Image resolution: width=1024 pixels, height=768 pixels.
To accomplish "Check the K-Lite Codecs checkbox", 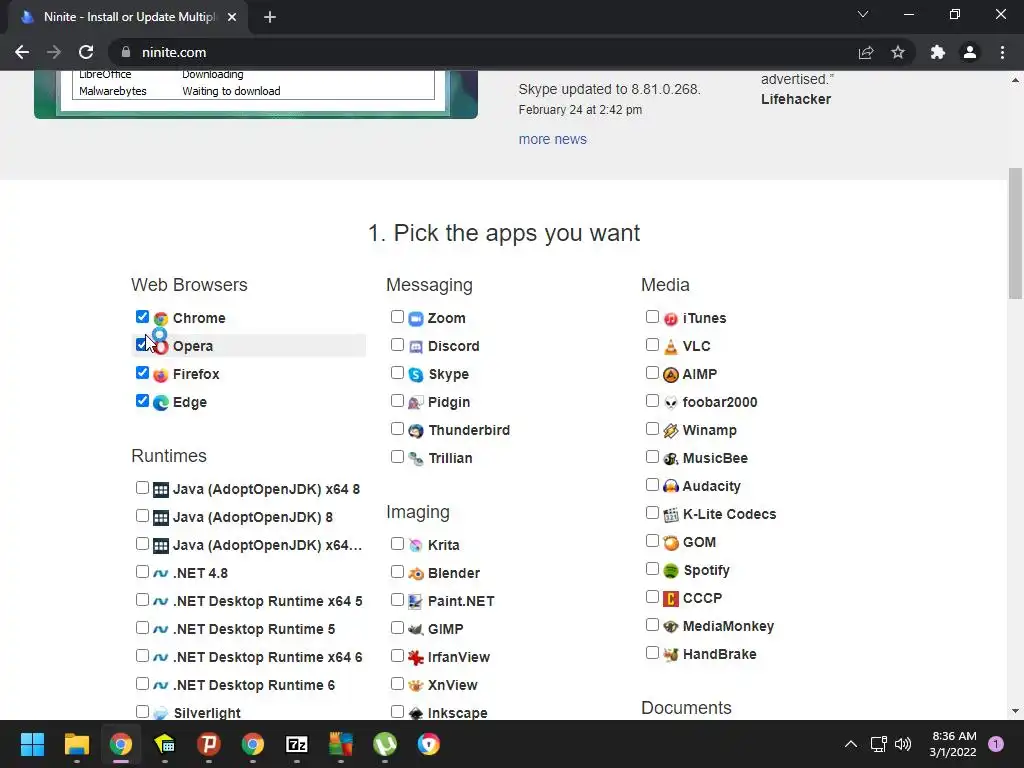I will 652,513.
